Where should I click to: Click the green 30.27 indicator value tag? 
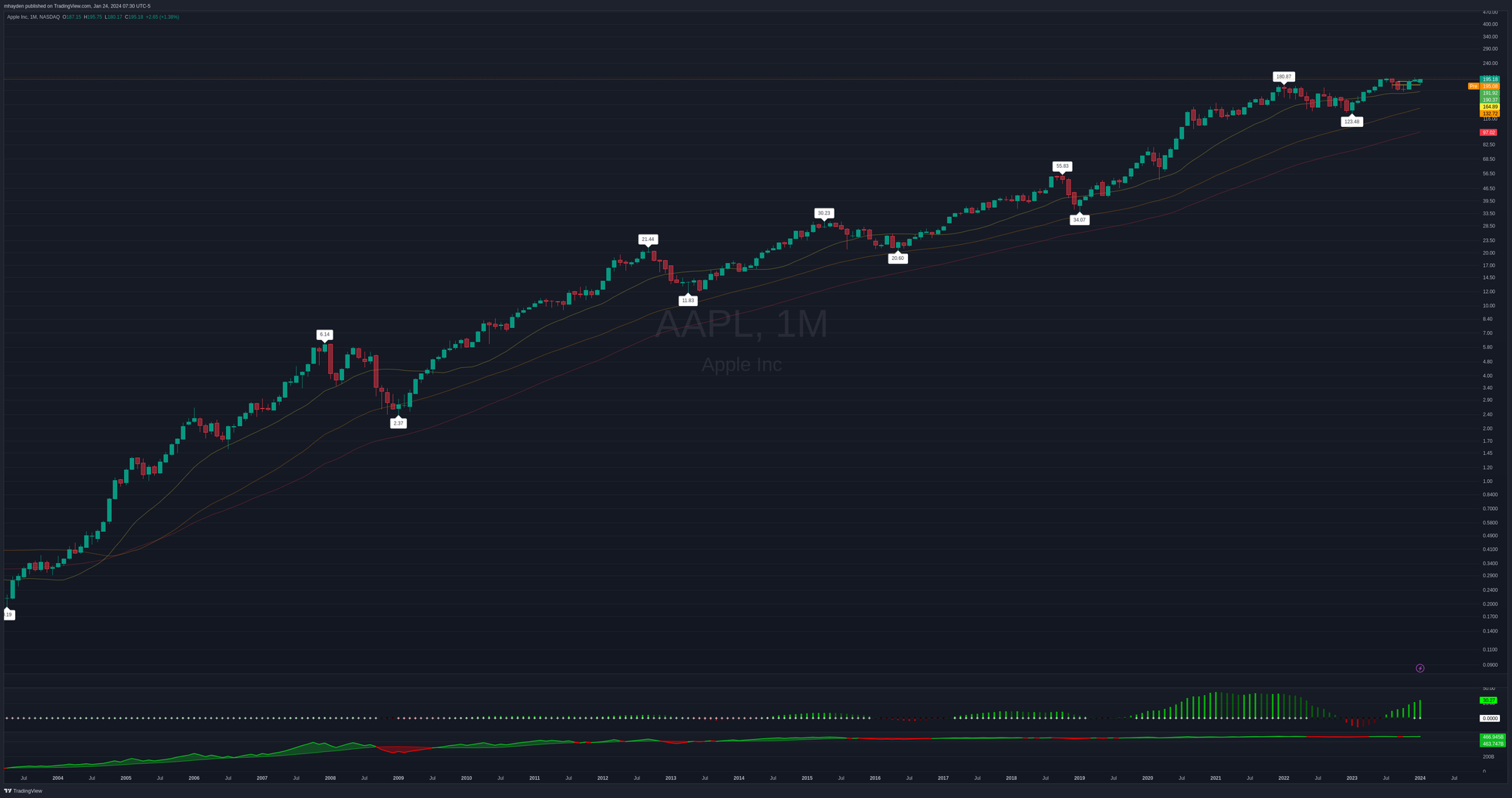pos(1489,701)
